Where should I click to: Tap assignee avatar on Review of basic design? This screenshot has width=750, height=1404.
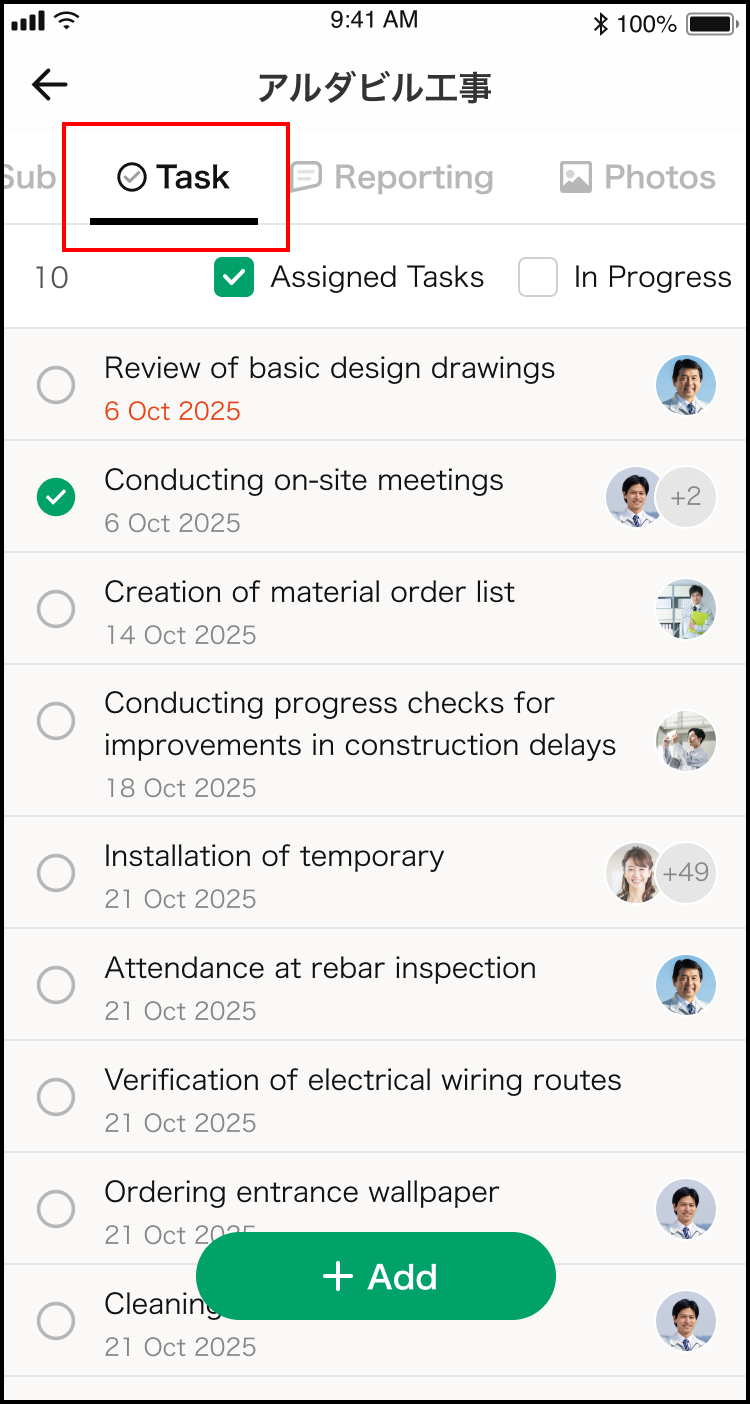pos(686,385)
